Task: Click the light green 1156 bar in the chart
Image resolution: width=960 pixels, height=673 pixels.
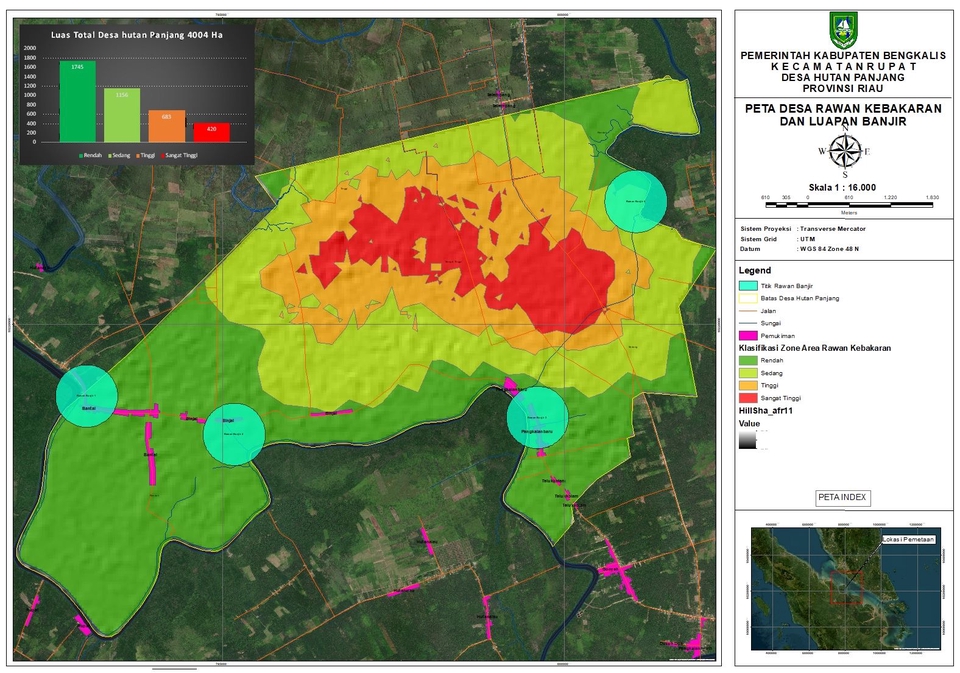Action: (x=122, y=116)
